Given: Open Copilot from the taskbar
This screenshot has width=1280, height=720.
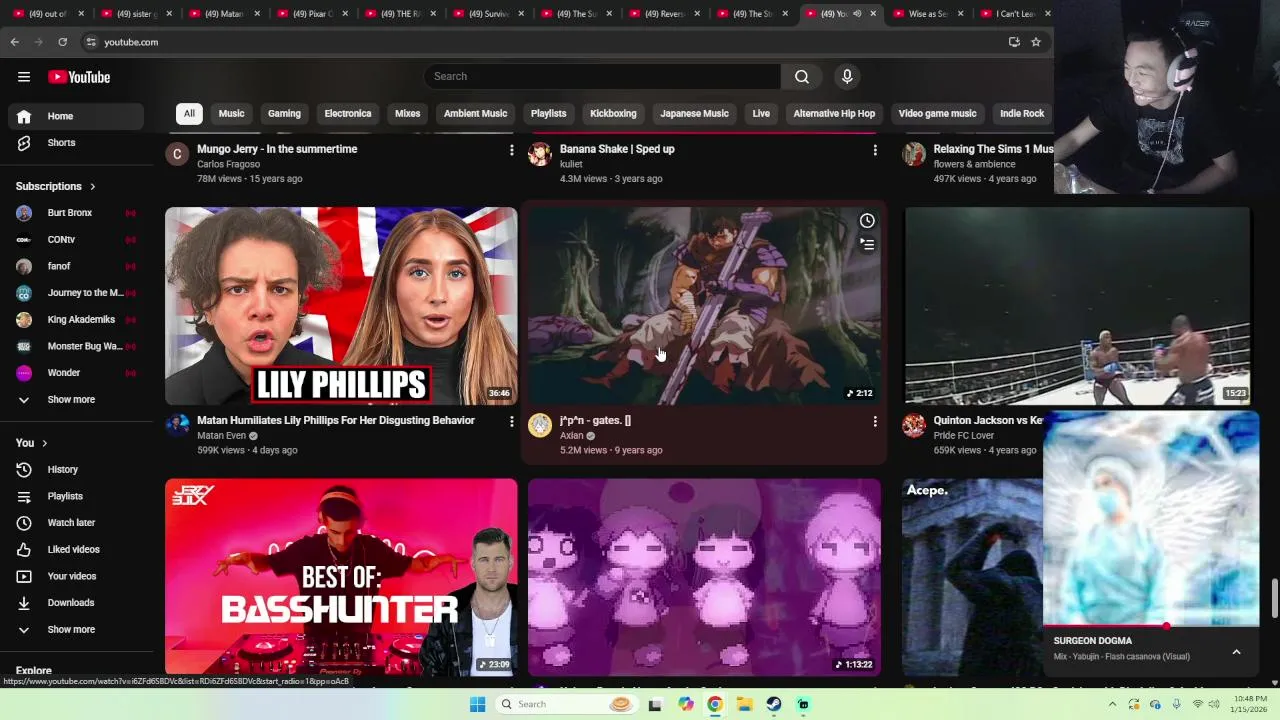Looking at the screenshot, I should coord(685,704).
